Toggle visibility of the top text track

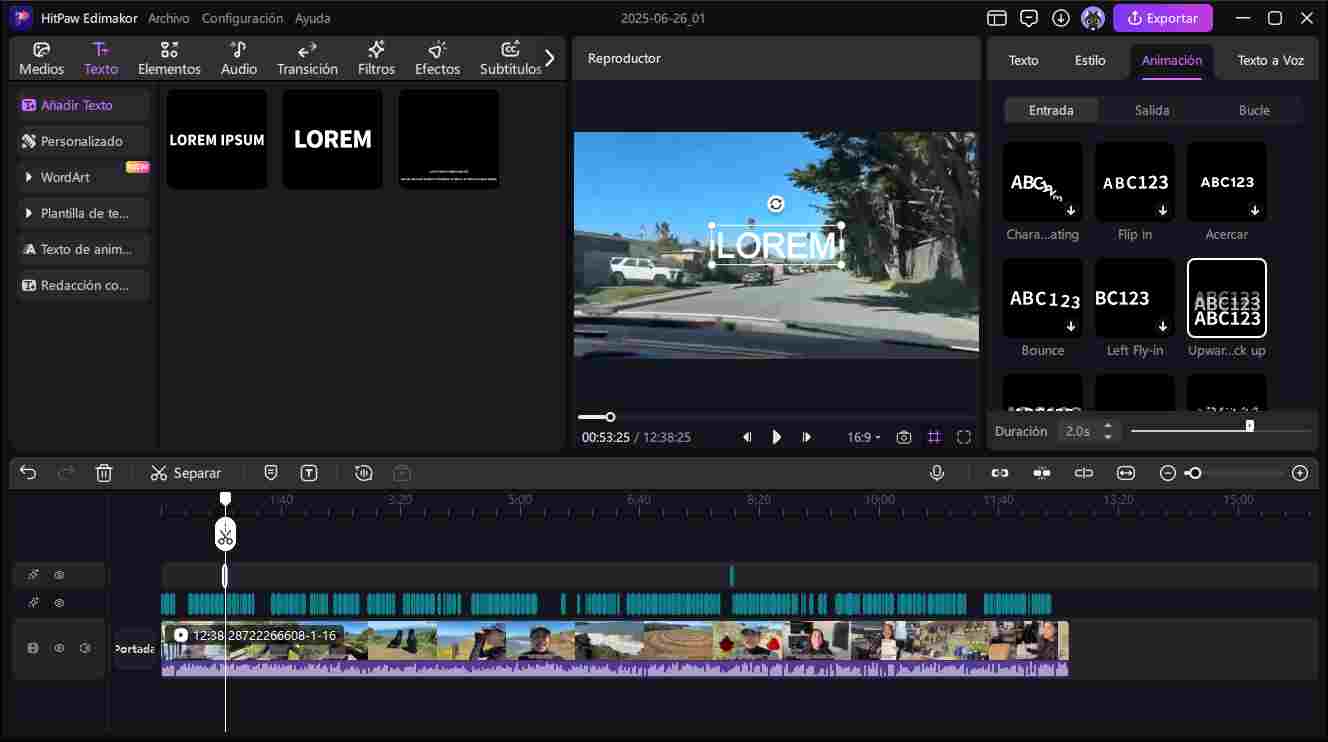coord(59,575)
